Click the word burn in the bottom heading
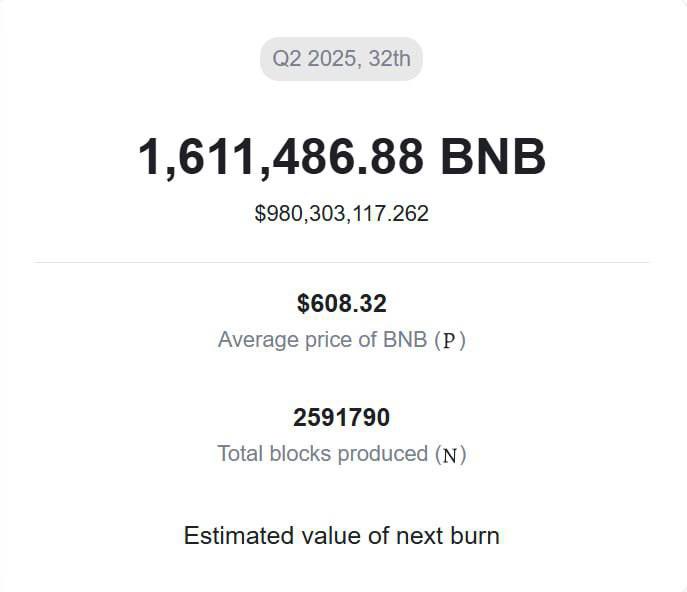Image resolution: width=687 pixels, height=592 pixels. point(475,536)
